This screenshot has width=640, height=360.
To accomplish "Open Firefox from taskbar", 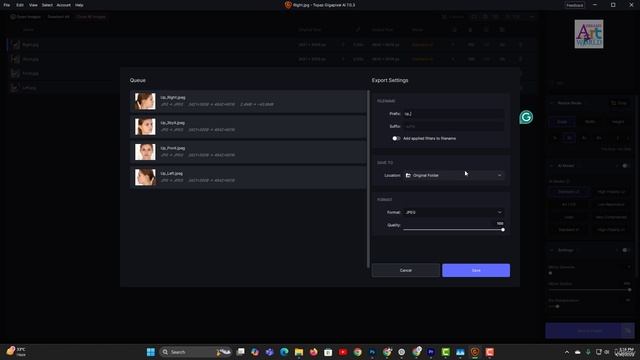I will tap(313, 352).
